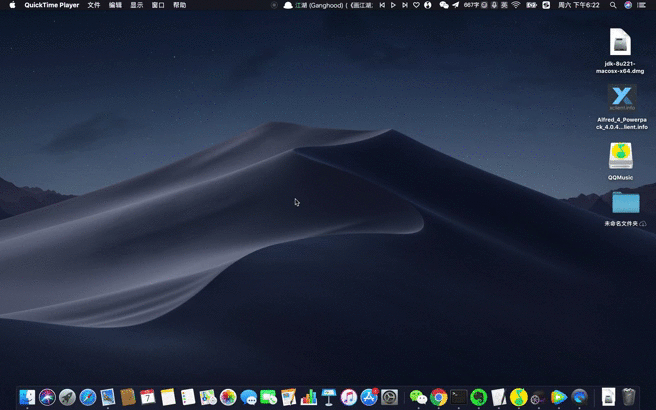
Task: Open Google Chrome in the Dock
Action: click(x=438, y=397)
